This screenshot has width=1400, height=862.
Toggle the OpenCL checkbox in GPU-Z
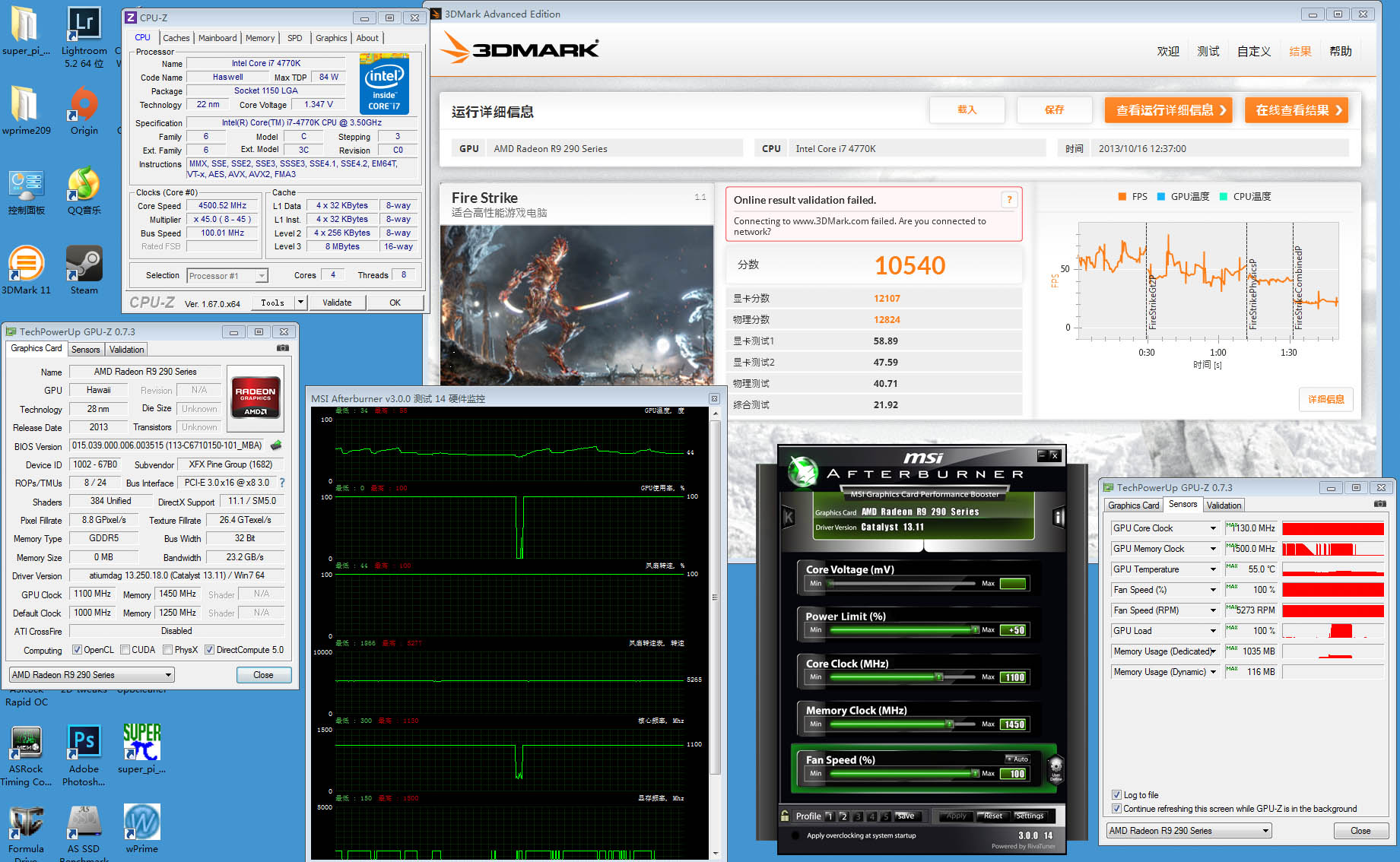[x=77, y=650]
